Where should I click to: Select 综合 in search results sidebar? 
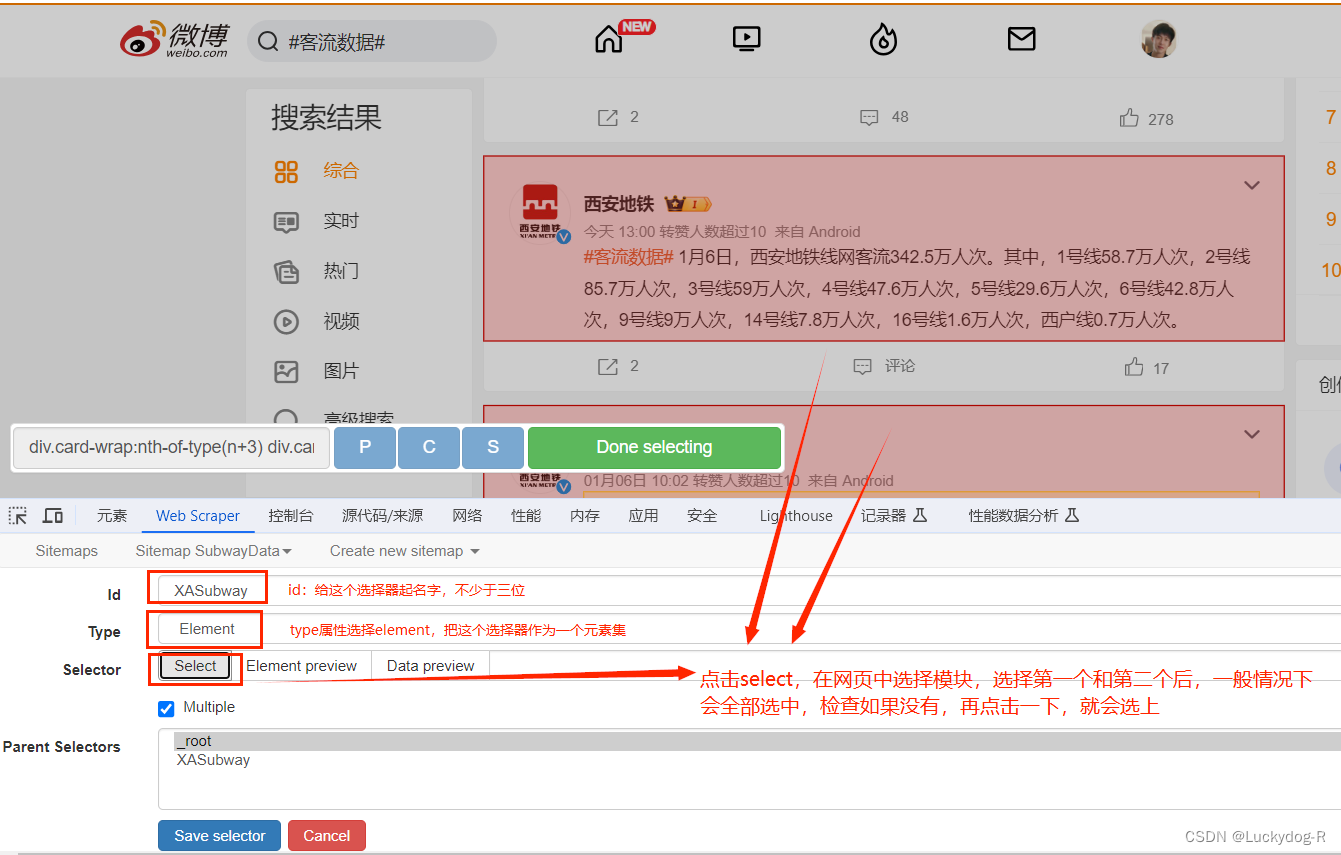click(341, 171)
